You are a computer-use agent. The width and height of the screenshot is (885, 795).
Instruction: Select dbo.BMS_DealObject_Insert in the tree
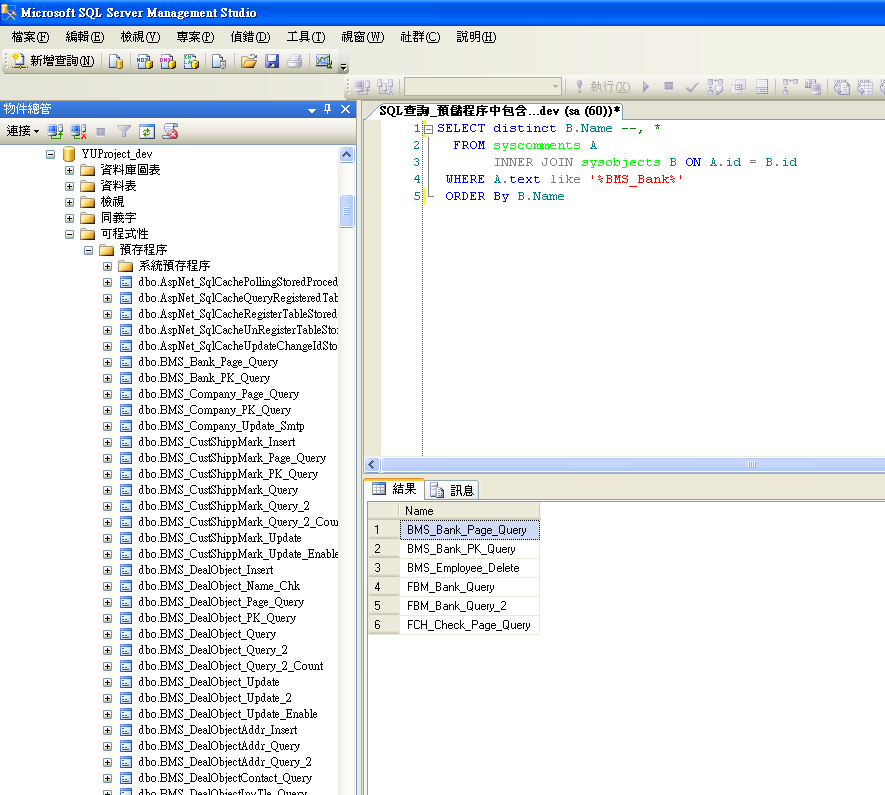coord(205,570)
